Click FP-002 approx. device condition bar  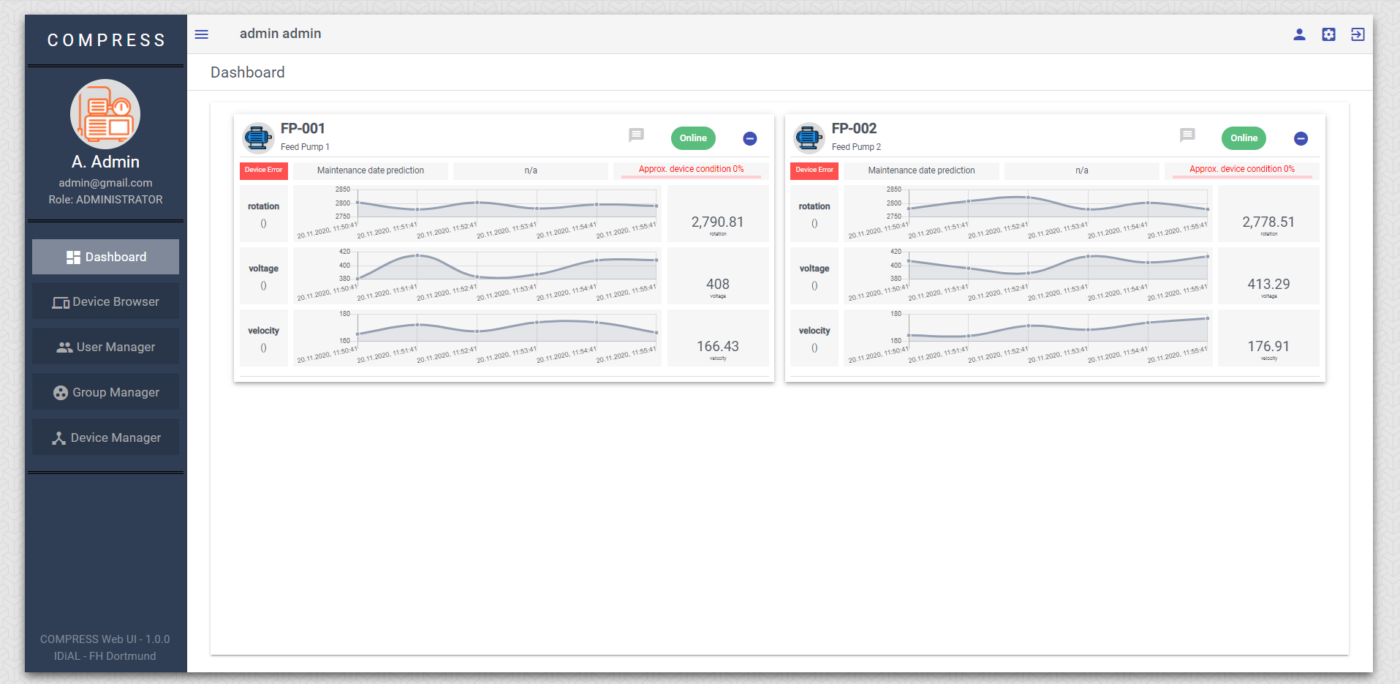1241,170
